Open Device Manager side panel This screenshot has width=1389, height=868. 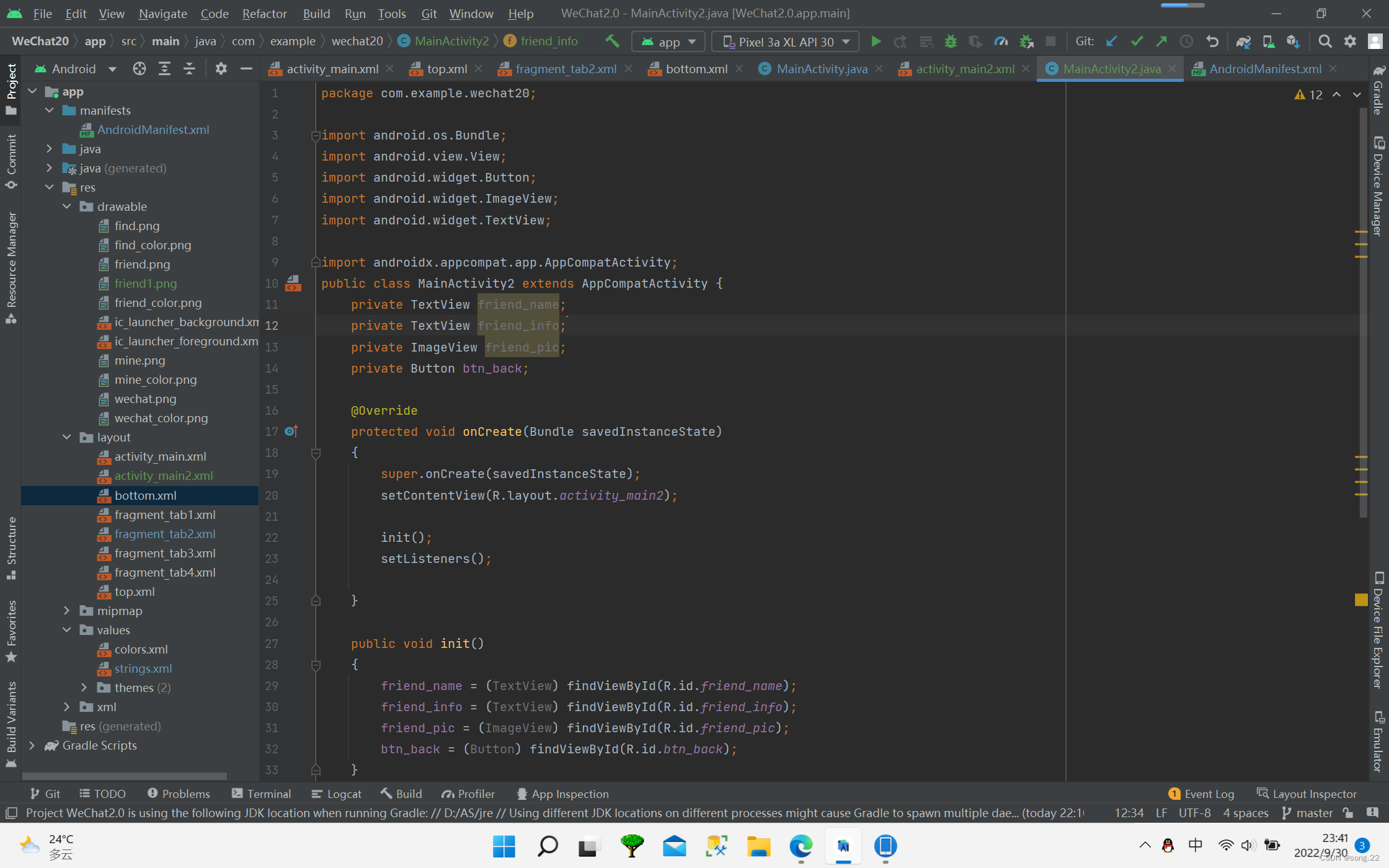[x=1378, y=186]
